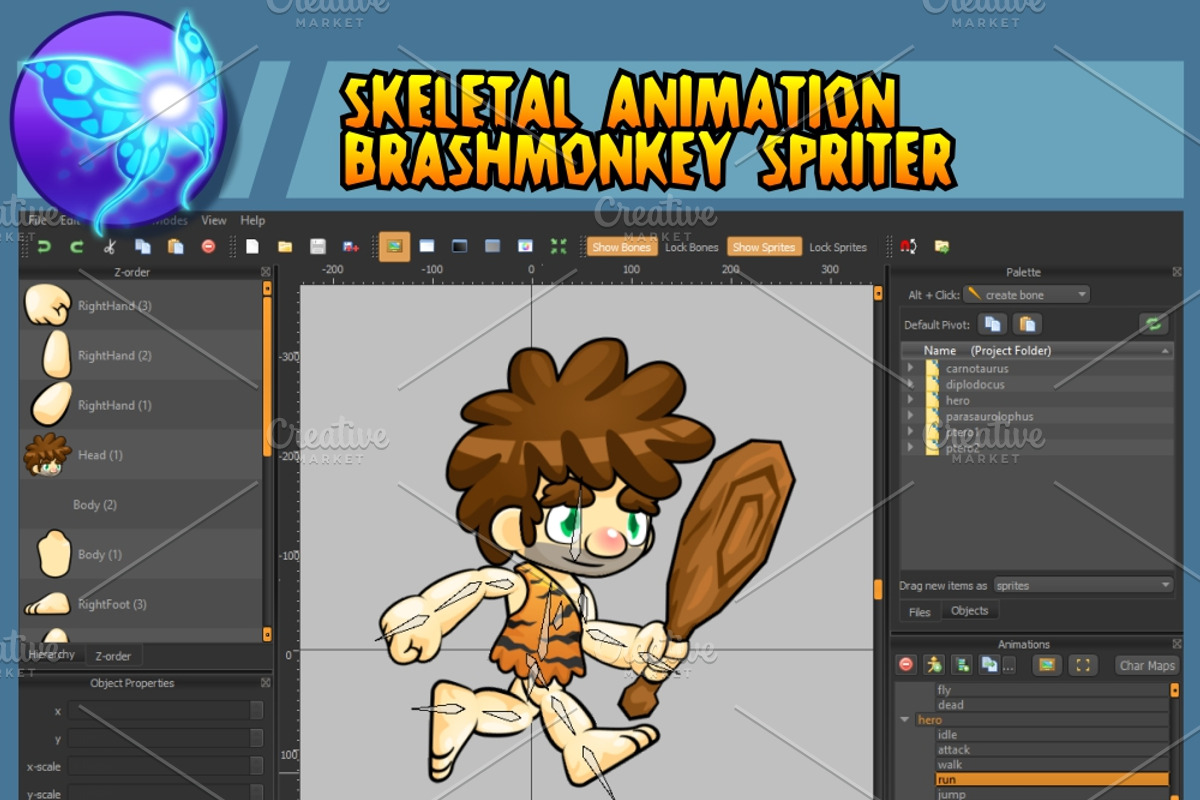Click the gray canvas background icon in toolbar
This screenshot has width=1200, height=800.
tap(492, 246)
